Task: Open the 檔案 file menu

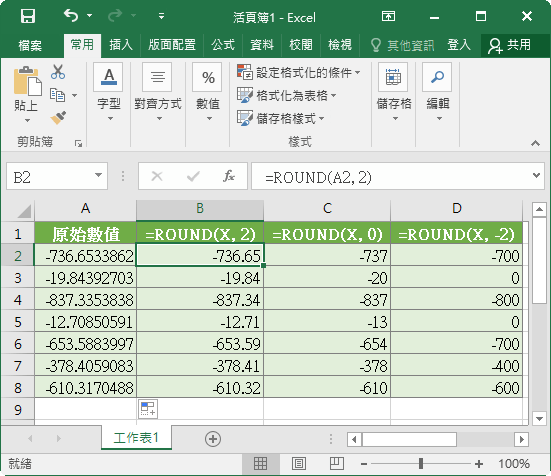Action: [x=30, y=45]
